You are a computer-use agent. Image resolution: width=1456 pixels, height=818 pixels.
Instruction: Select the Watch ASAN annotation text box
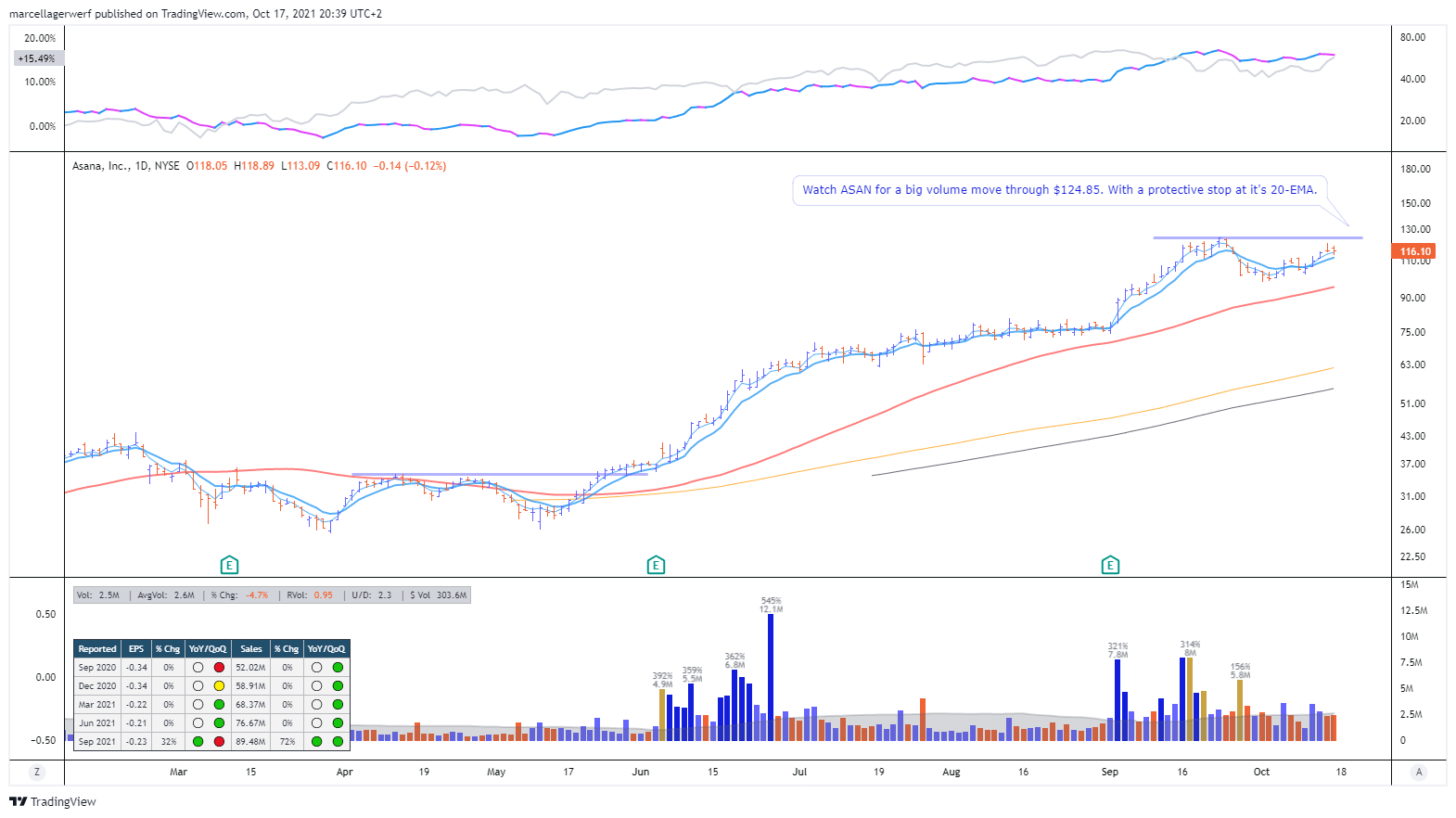(x=1059, y=190)
